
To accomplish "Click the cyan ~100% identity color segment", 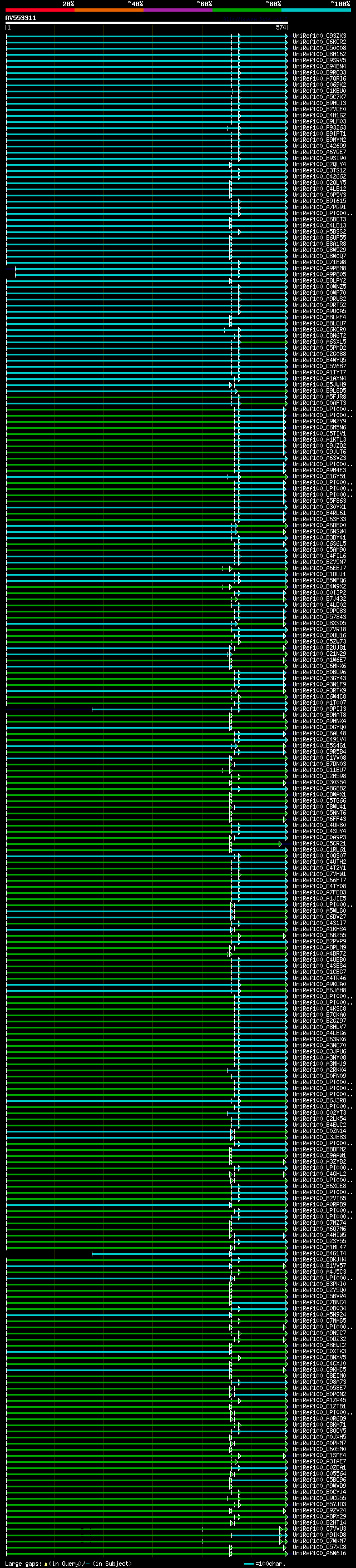I will [x=317, y=10].
